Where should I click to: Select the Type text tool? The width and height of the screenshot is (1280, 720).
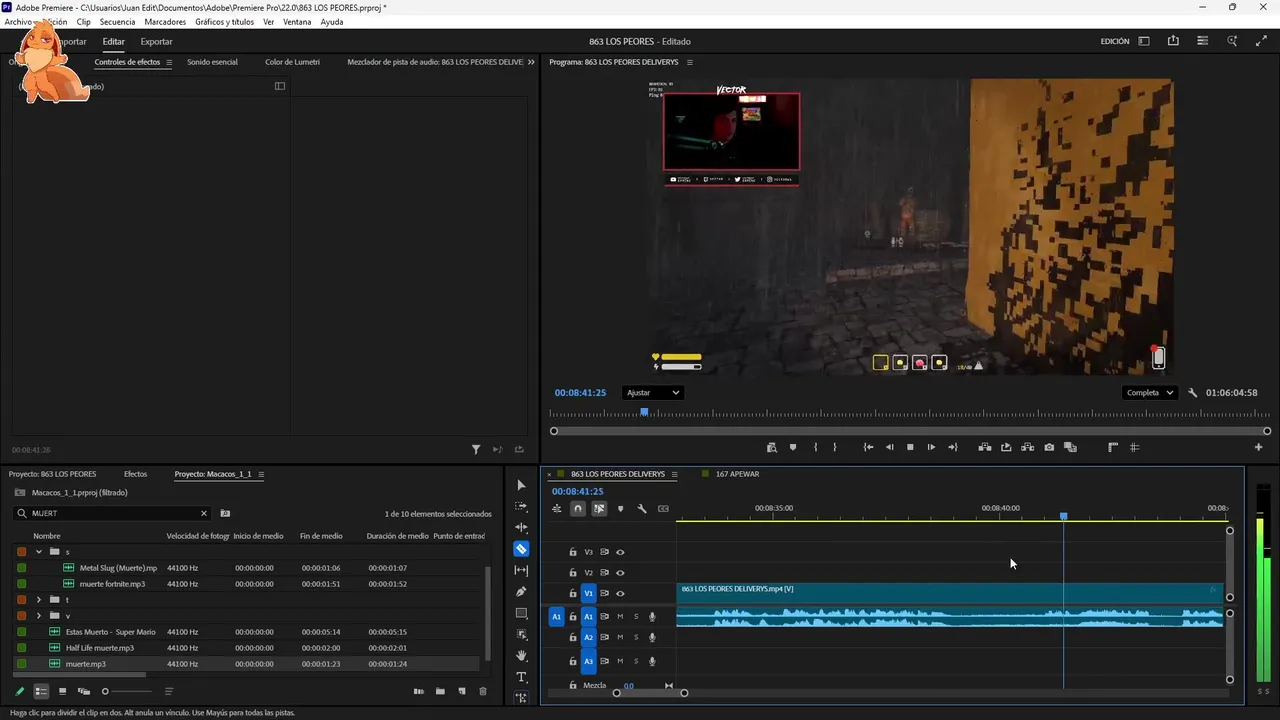(x=521, y=677)
